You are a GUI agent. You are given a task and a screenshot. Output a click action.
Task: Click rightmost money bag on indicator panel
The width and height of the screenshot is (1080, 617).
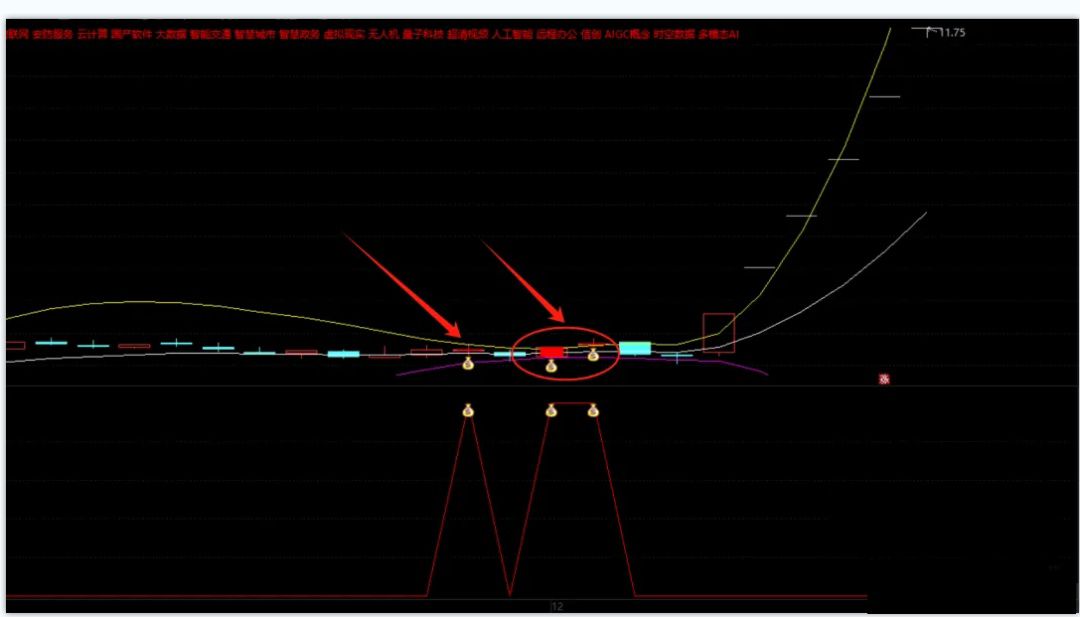[593, 411]
